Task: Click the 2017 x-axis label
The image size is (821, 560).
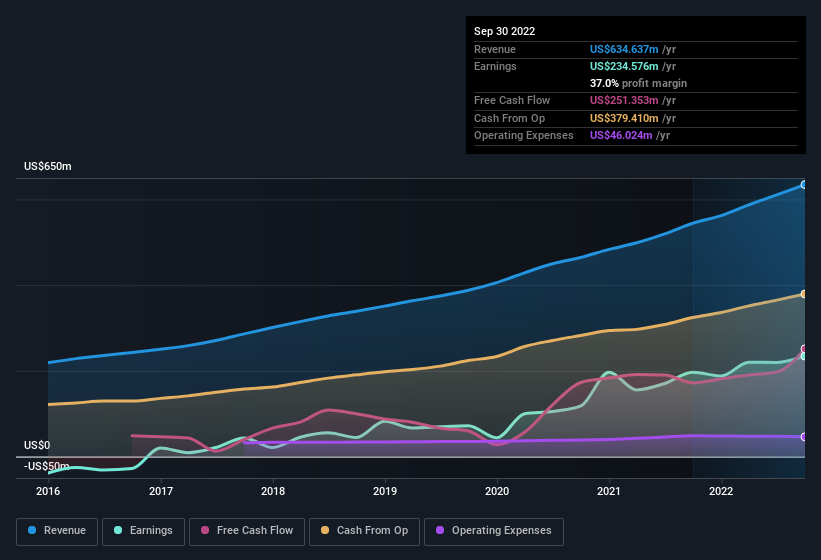Action: [x=161, y=491]
